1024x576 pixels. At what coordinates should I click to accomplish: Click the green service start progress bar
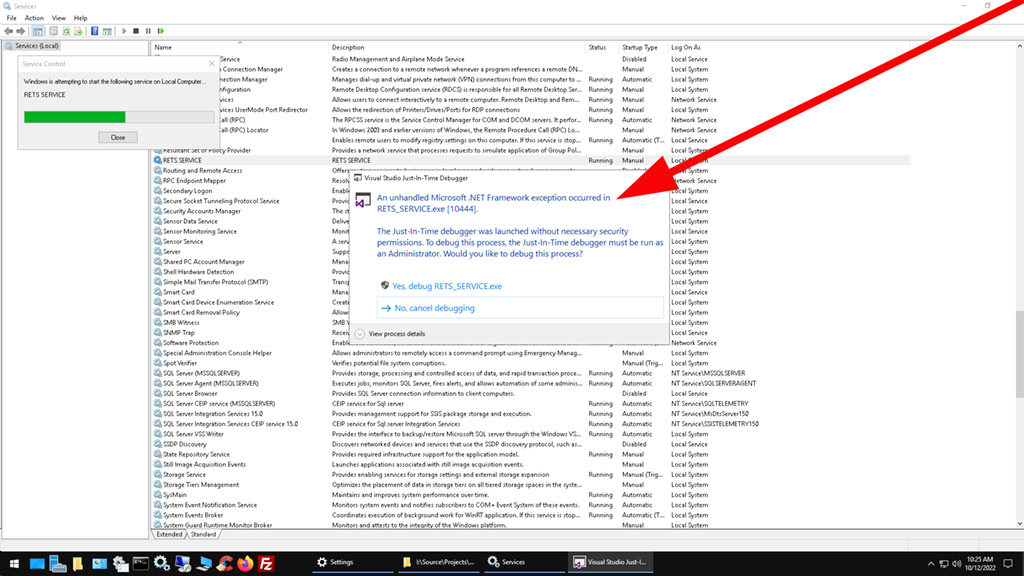[75, 117]
